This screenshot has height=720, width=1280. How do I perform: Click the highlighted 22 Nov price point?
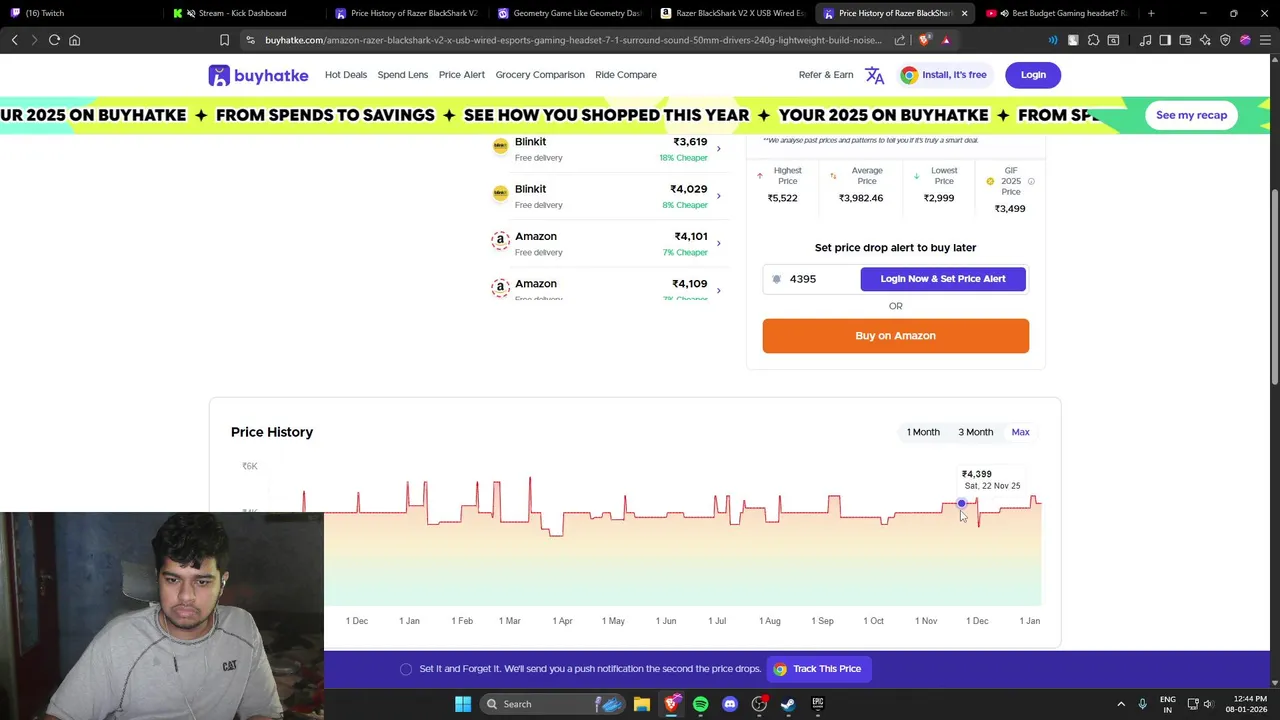pyautogui.click(x=962, y=504)
